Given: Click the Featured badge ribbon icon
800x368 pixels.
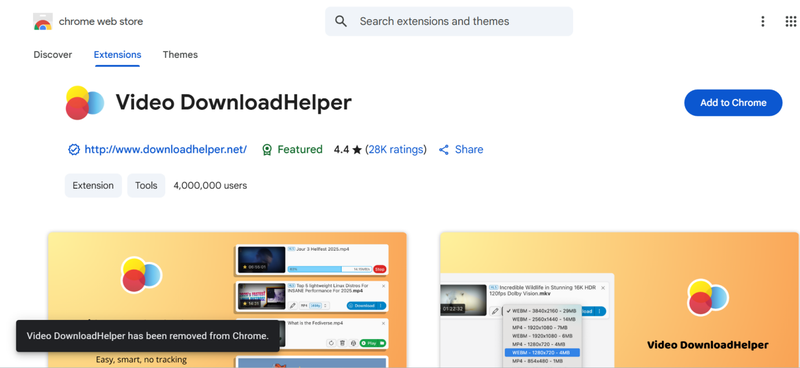Looking at the screenshot, I should click(267, 150).
